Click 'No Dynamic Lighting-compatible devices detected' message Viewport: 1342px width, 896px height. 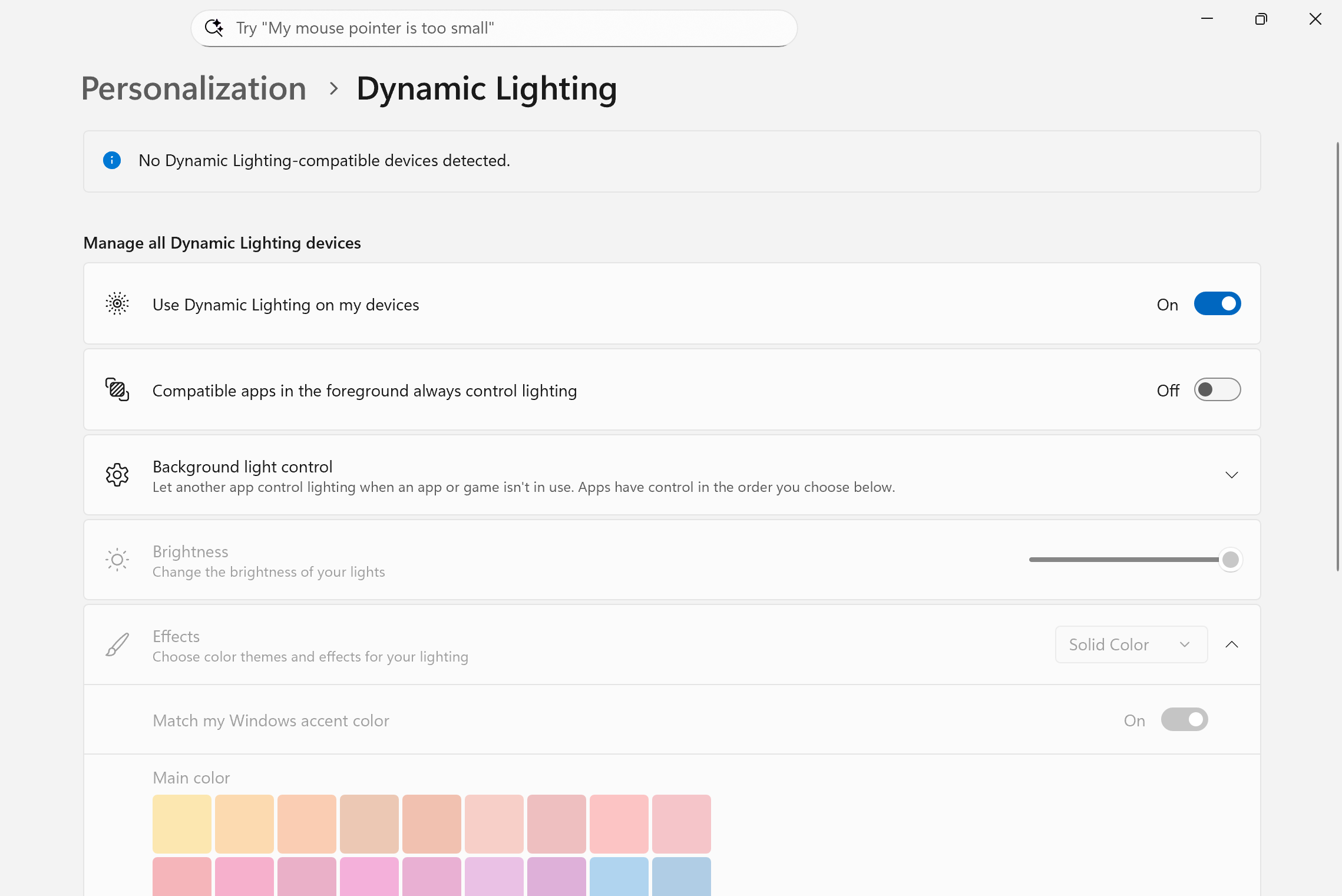coord(325,160)
